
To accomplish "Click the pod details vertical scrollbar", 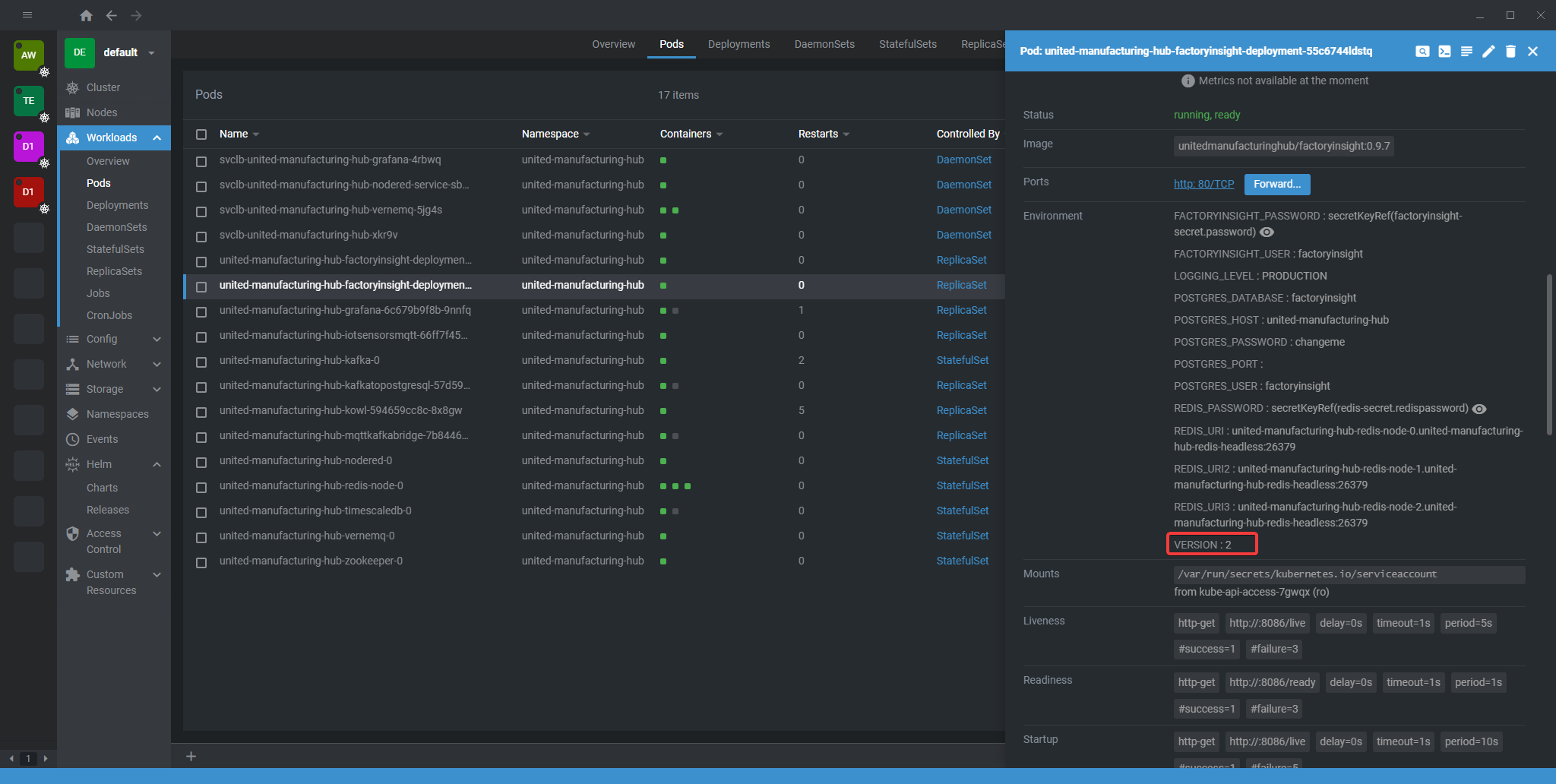I will pos(1548,354).
